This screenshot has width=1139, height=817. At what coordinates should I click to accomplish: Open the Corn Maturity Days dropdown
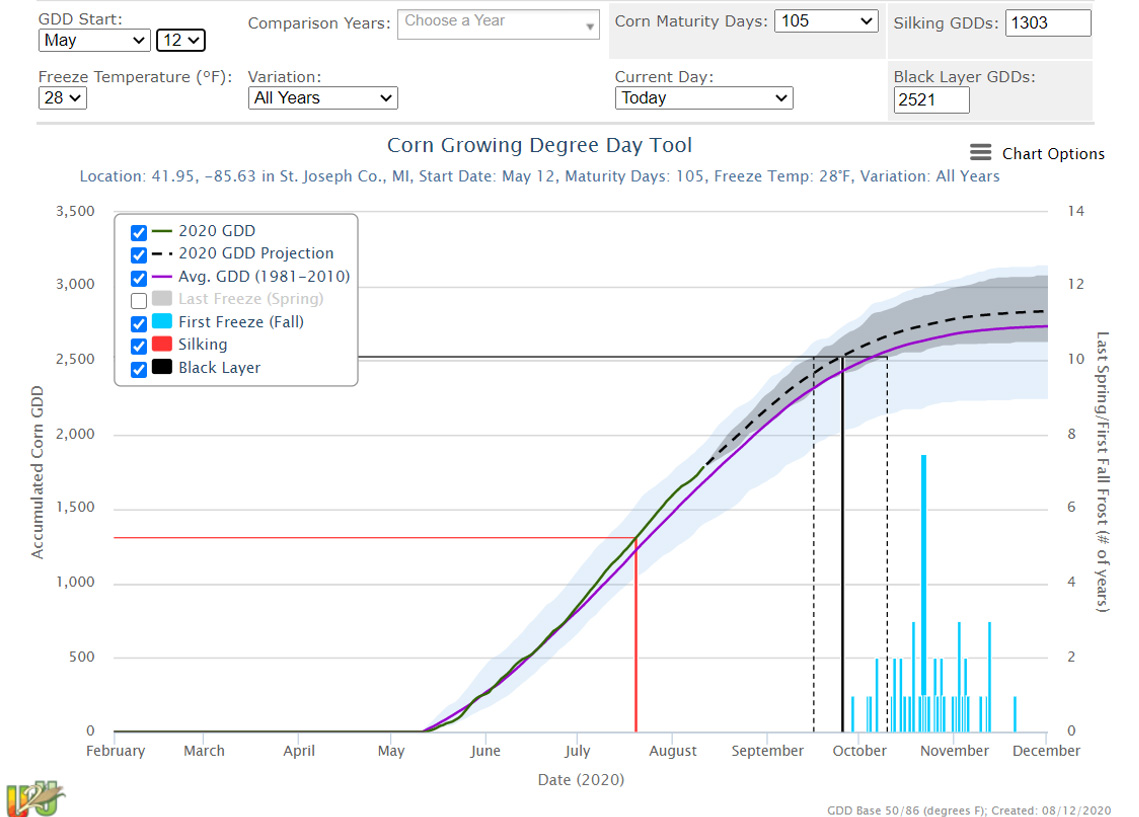coord(826,19)
